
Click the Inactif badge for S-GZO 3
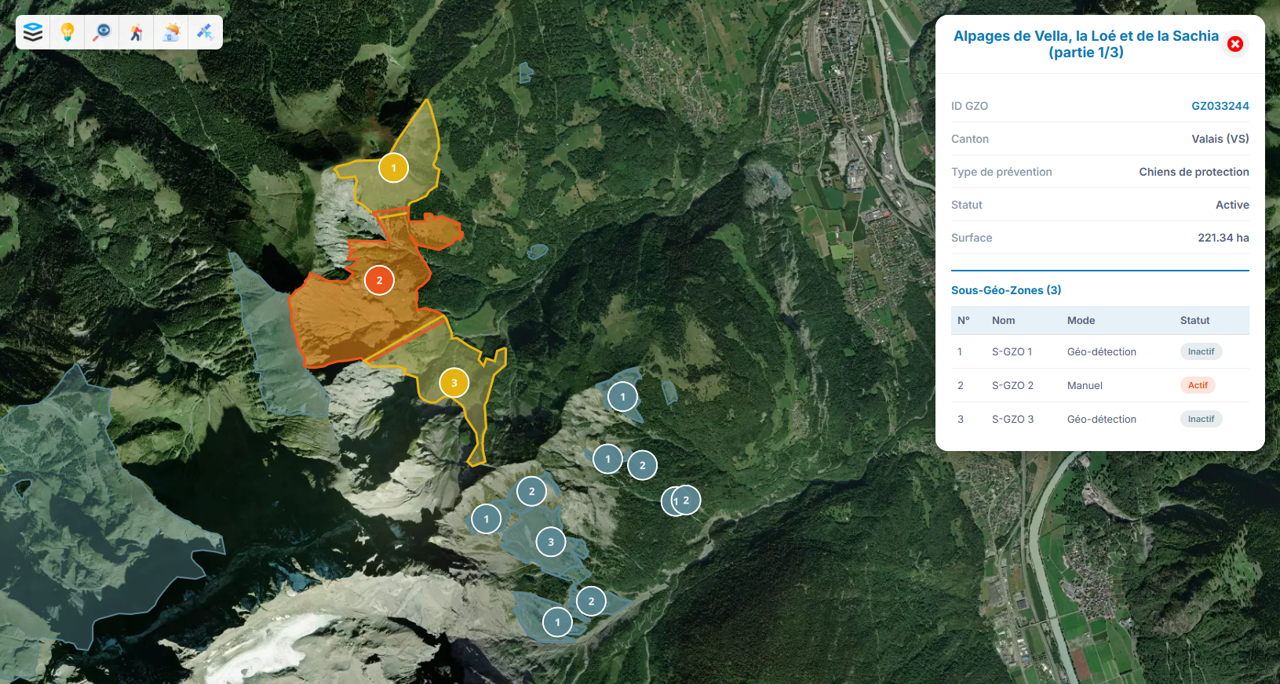(x=1200, y=419)
